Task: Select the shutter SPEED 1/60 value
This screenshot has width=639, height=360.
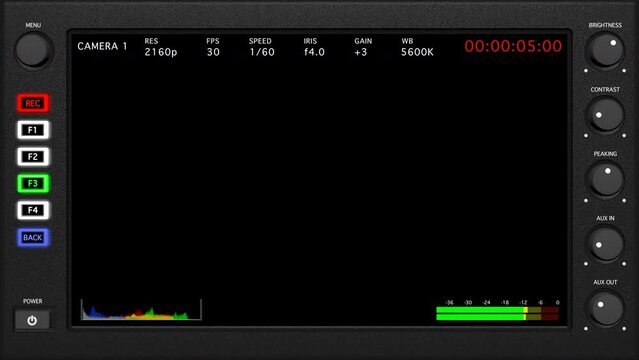Action: coord(262,52)
